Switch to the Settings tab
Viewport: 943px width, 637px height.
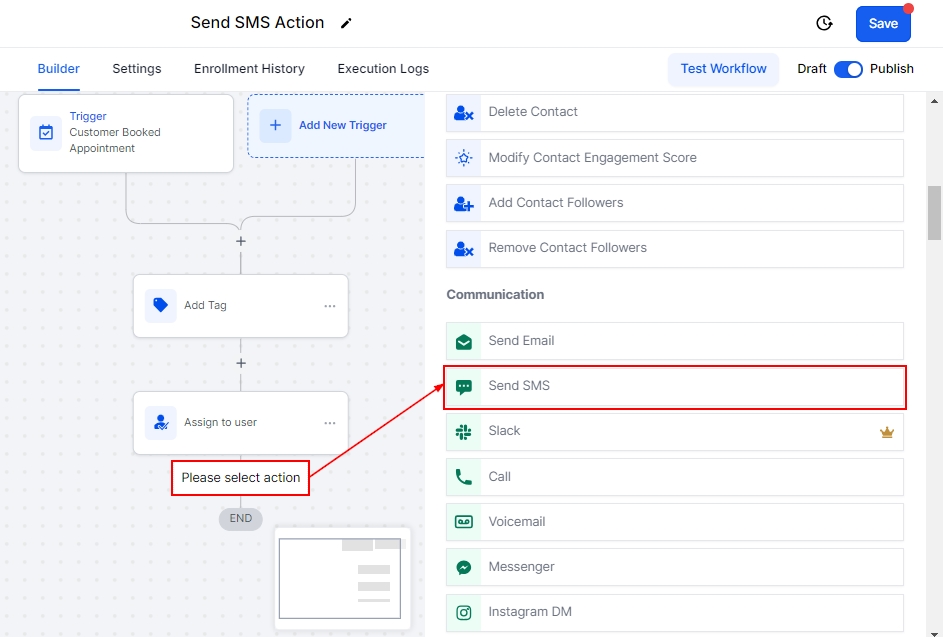[x=137, y=69]
